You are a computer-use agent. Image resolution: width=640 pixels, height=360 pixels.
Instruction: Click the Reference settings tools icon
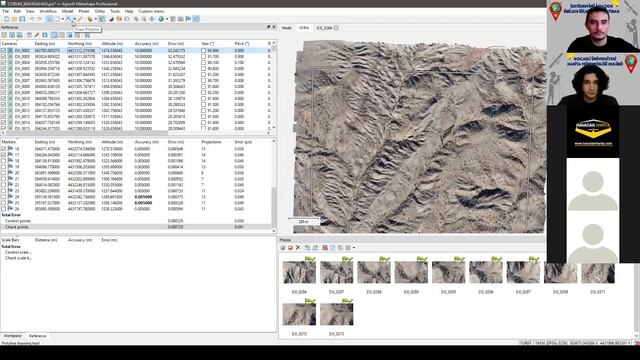click(x=87, y=35)
